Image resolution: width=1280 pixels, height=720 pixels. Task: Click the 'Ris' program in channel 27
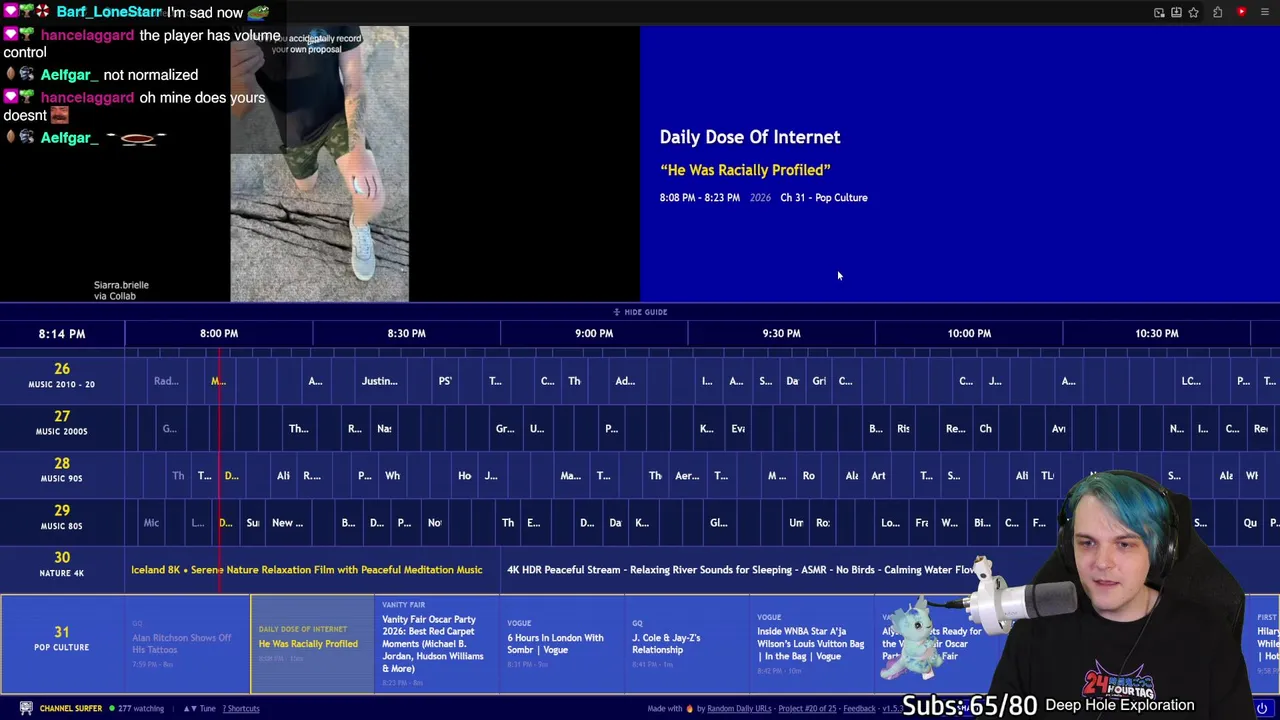903,428
